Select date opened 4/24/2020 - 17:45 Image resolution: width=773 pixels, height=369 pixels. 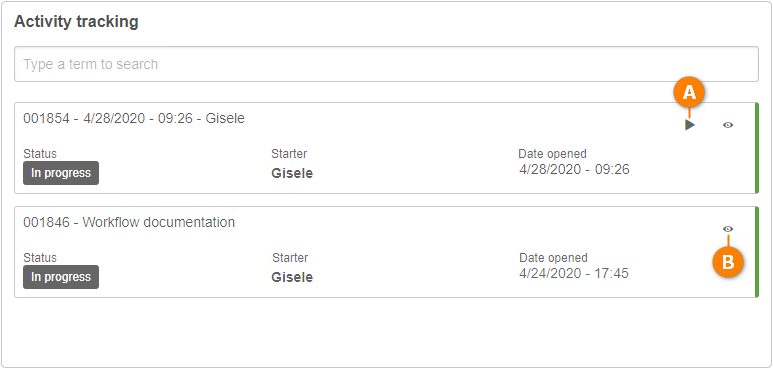click(574, 273)
